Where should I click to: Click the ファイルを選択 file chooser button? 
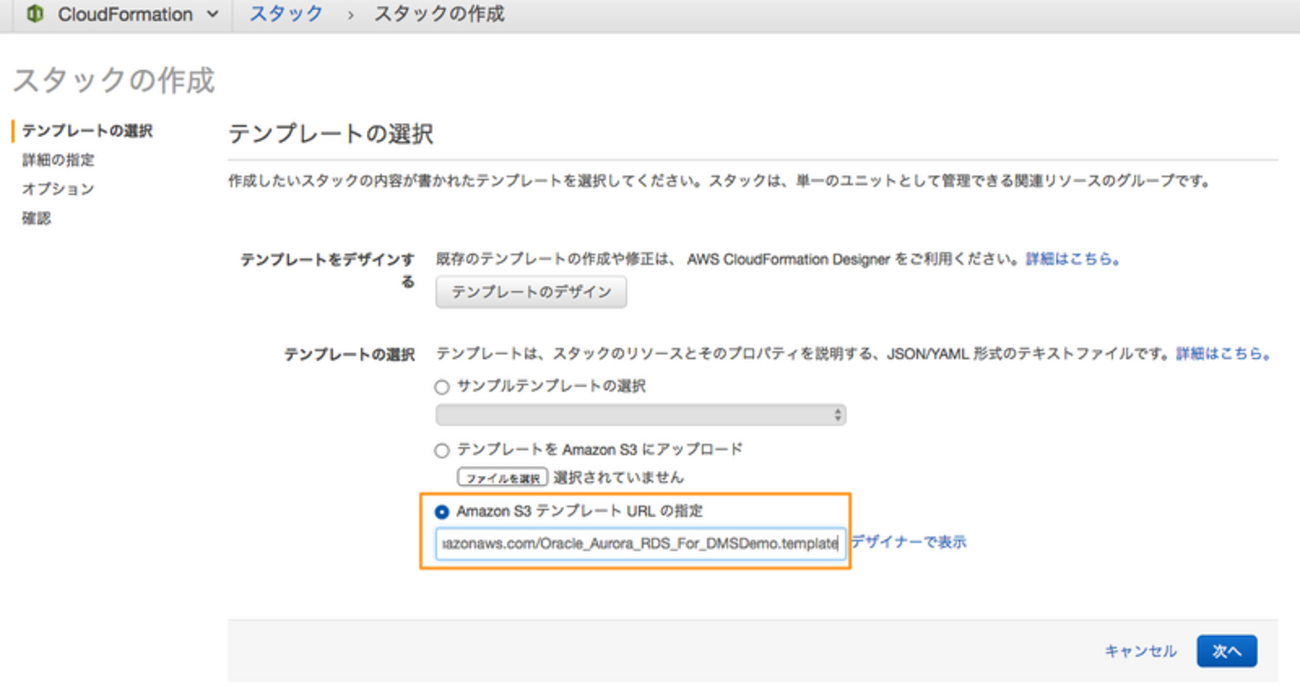503,478
